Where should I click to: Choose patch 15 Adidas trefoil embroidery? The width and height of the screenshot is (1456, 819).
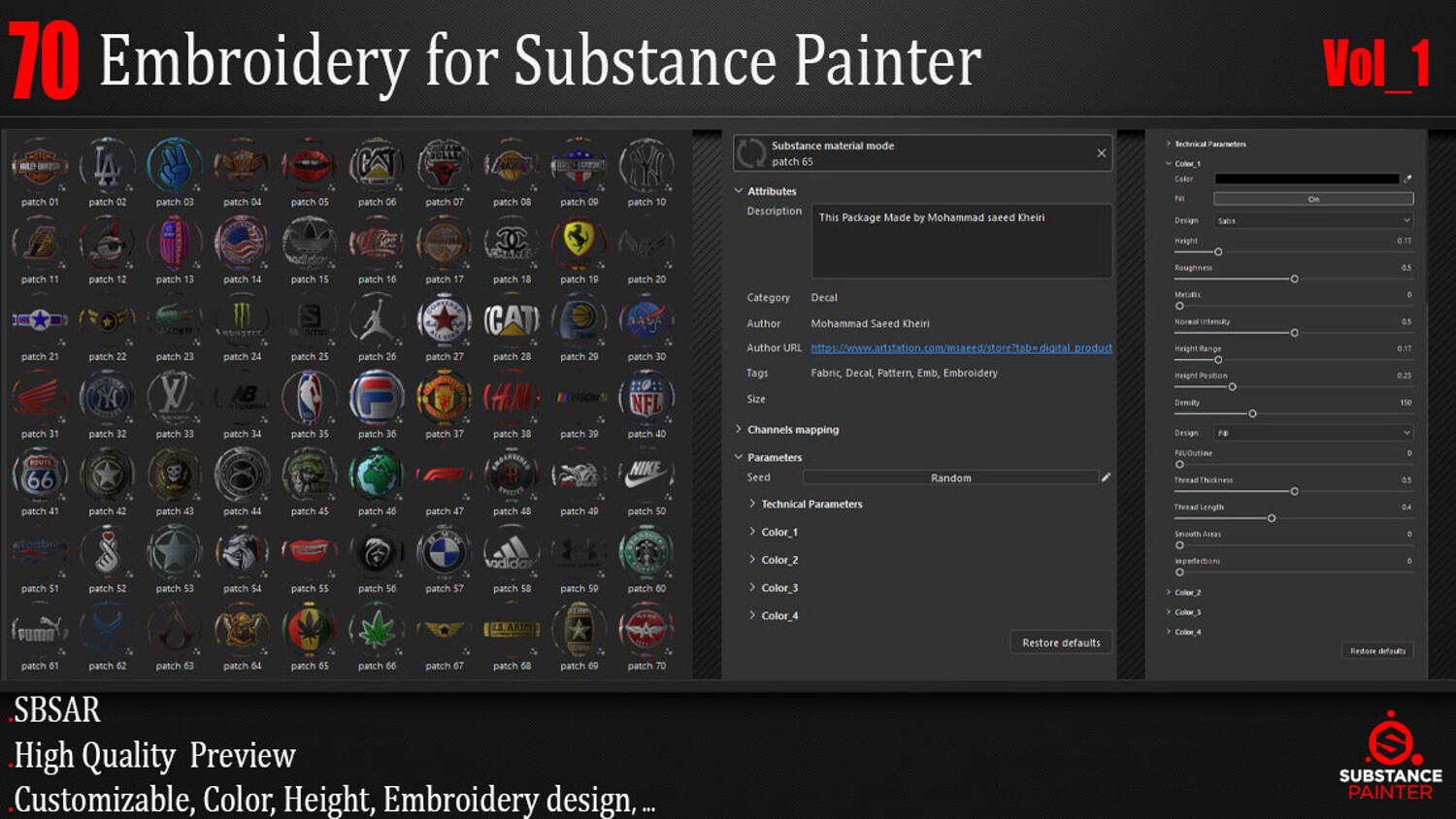point(310,243)
